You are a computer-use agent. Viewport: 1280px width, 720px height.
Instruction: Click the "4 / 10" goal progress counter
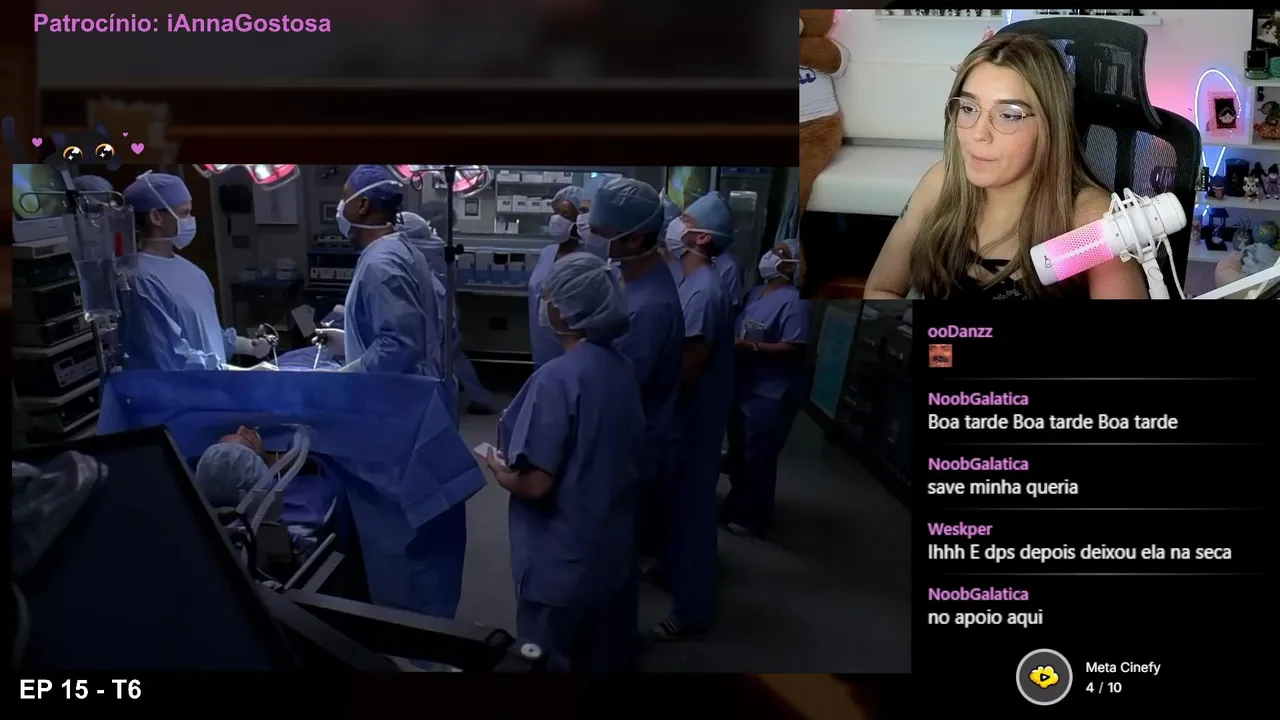point(1103,688)
